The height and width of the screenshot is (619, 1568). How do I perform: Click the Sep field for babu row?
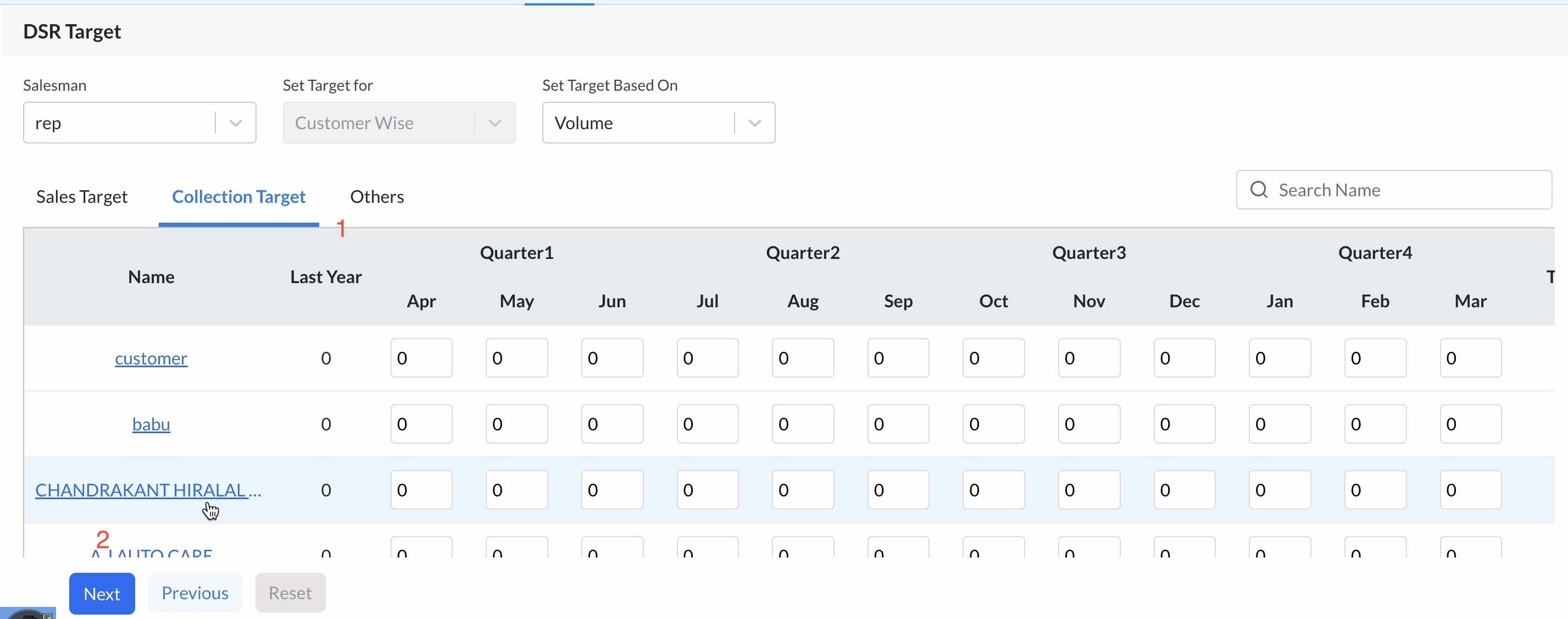click(x=898, y=424)
